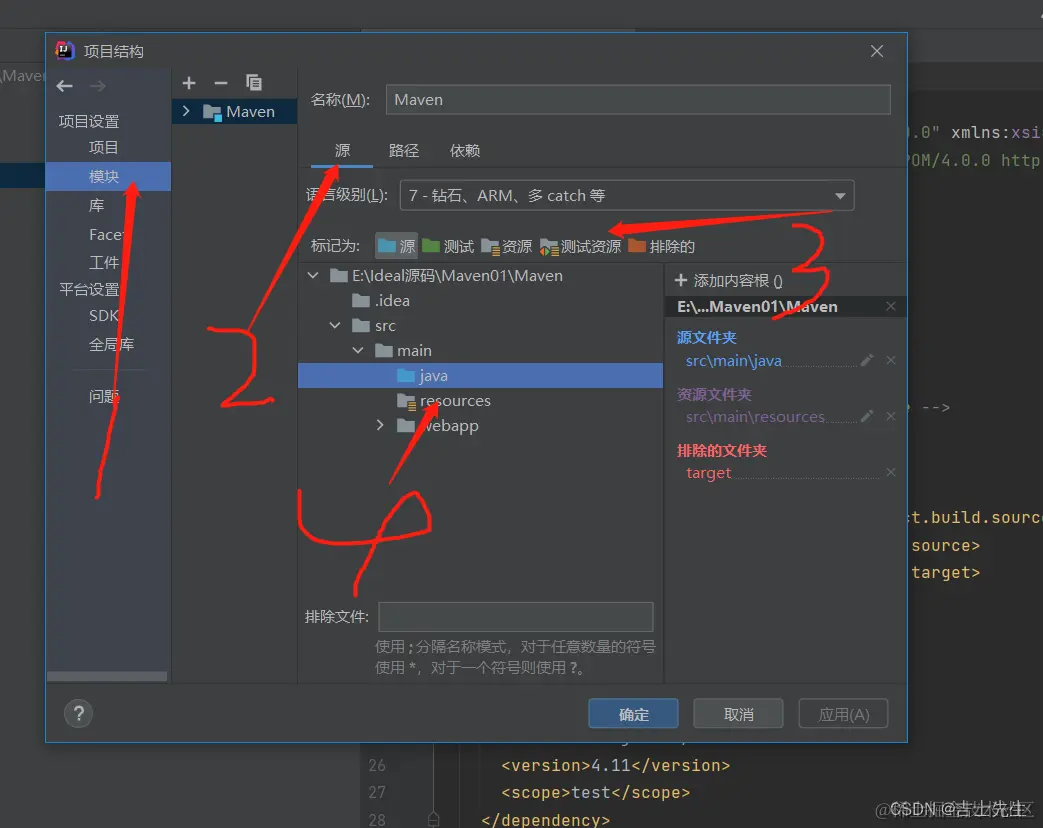Click the gutter fold marker on line 28
1043x828 pixels.
(x=434, y=819)
